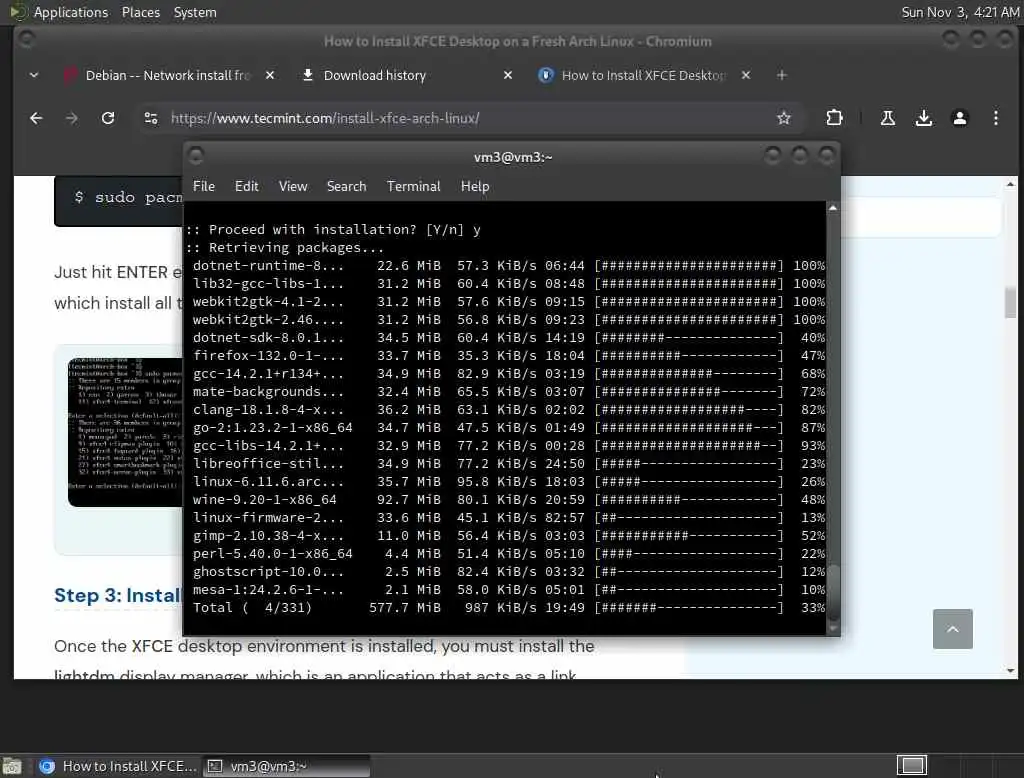
Task: Select the How to Install XFCE Desktop tab
Action: [x=643, y=75]
